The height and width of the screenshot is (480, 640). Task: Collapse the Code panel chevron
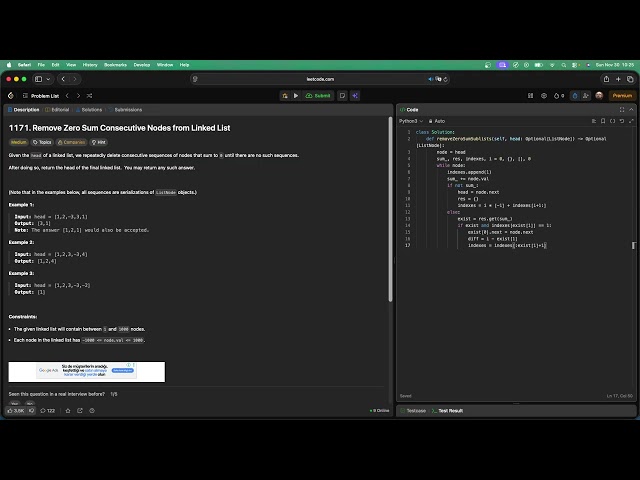[631, 110]
